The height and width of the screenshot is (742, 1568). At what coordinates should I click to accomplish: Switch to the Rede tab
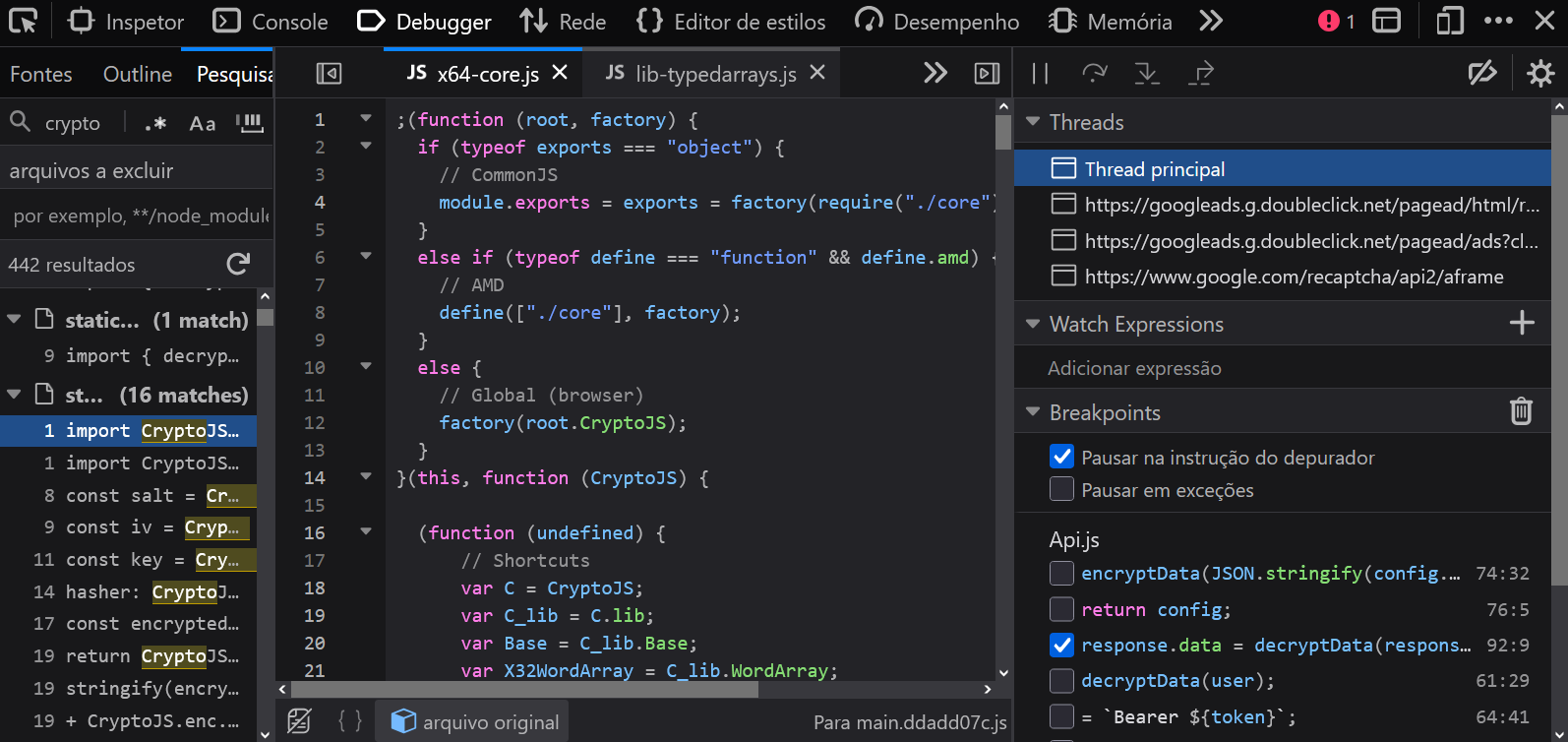(563, 22)
